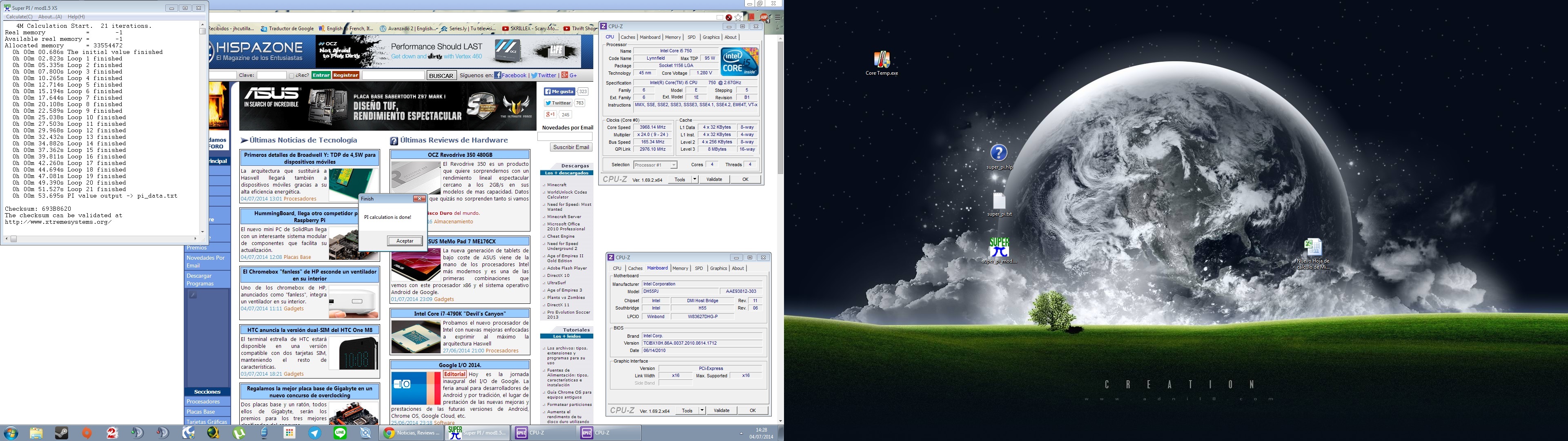This screenshot has width=1568, height=441.
Task: Click the bookmark star in Chrome
Action: tap(738, 18)
